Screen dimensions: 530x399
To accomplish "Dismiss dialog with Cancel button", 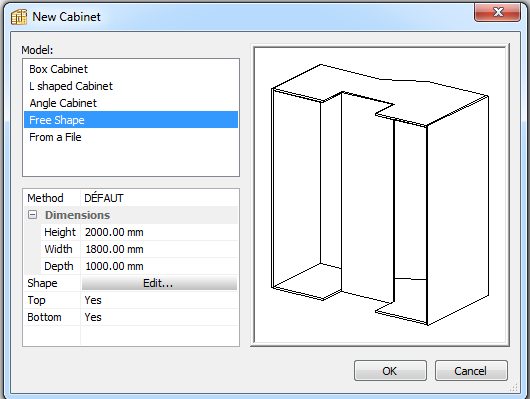I will coord(471,371).
